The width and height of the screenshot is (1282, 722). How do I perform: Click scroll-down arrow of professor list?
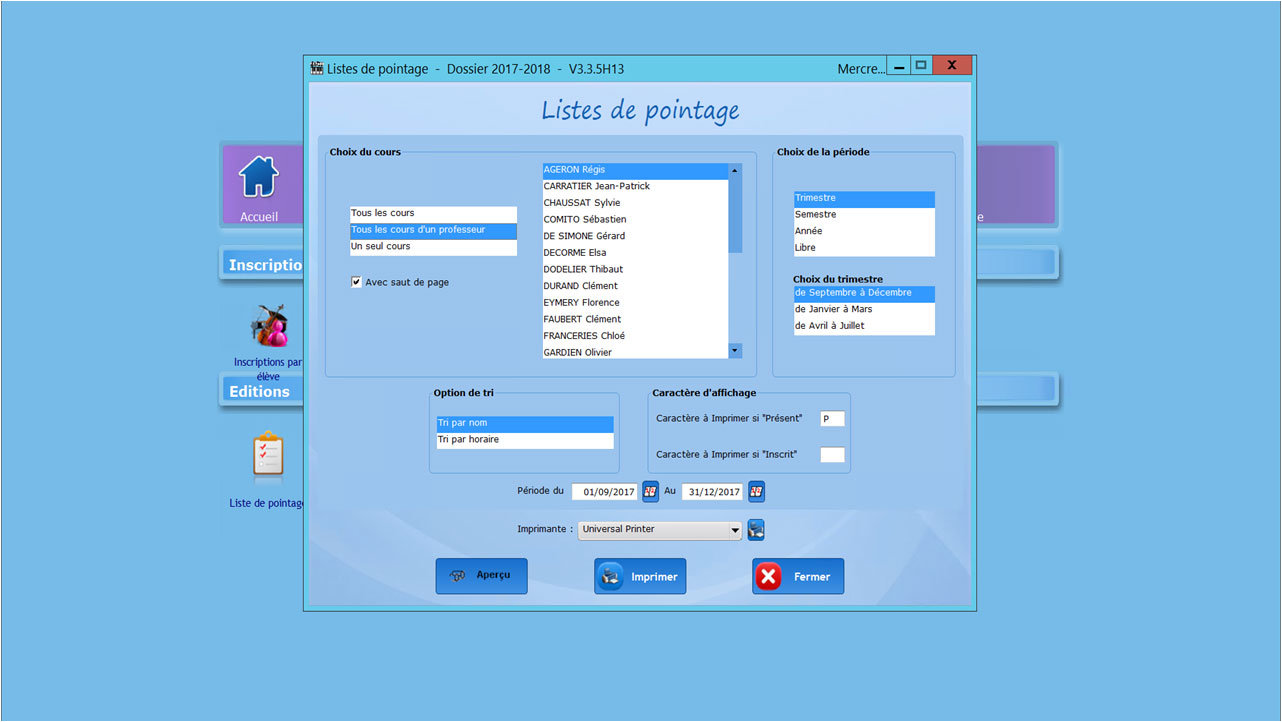click(735, 351)
